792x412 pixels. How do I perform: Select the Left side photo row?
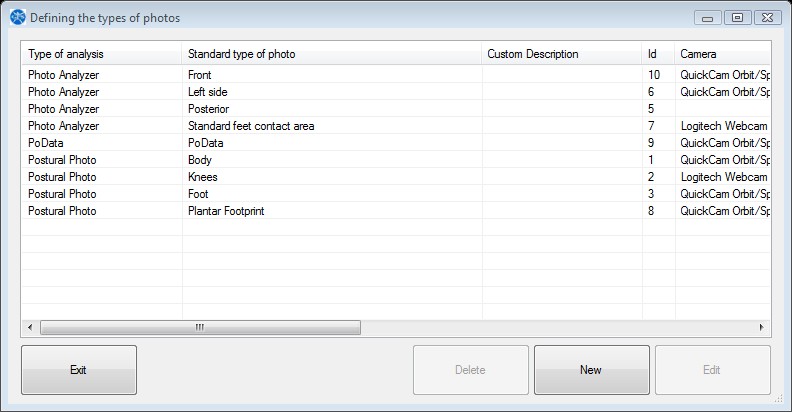[x=396, y=92]
